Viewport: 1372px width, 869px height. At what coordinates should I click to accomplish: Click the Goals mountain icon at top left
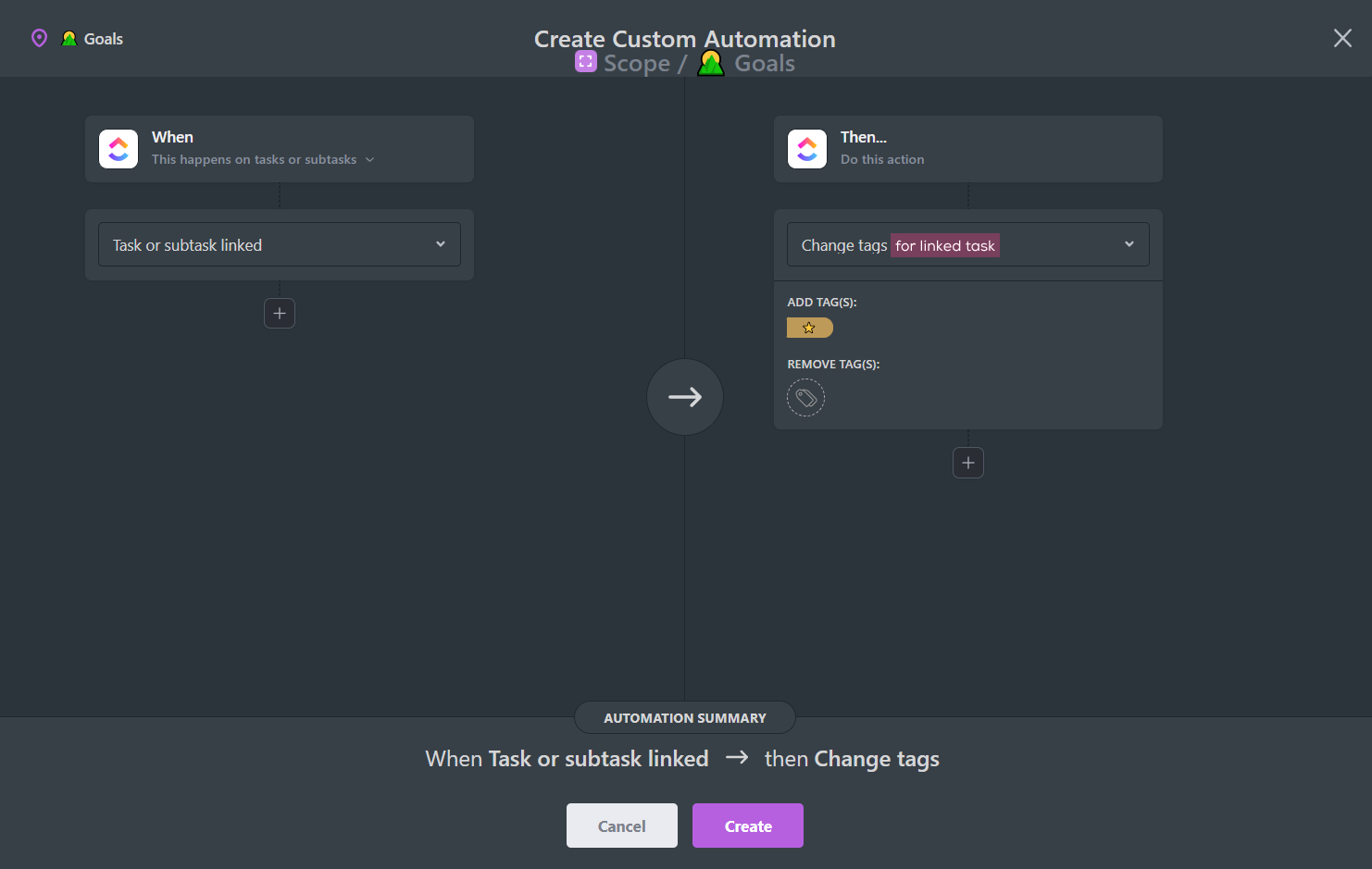(69, 39)
